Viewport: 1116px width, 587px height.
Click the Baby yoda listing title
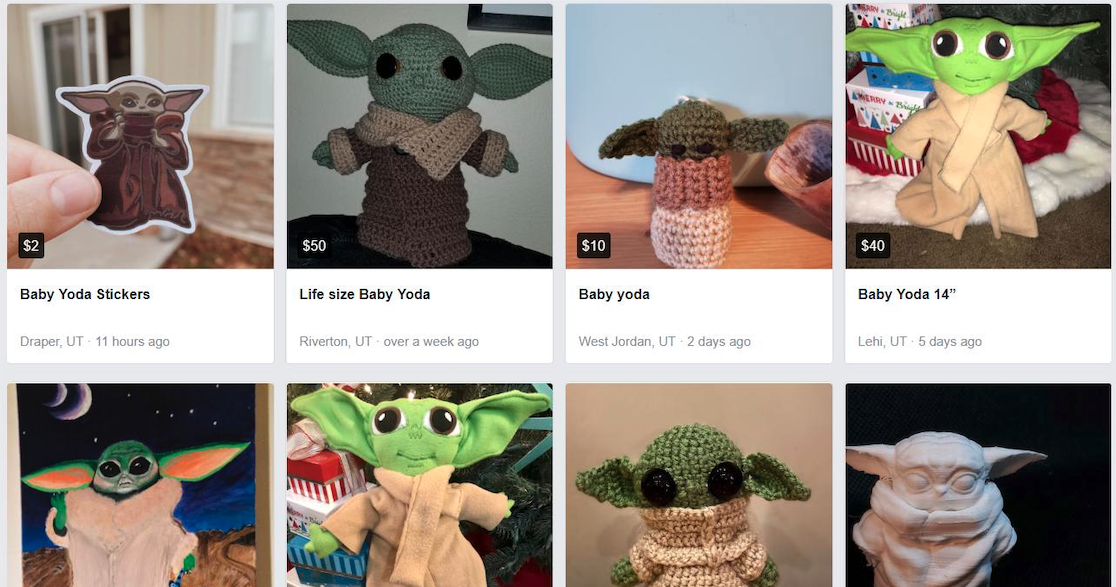614,295
